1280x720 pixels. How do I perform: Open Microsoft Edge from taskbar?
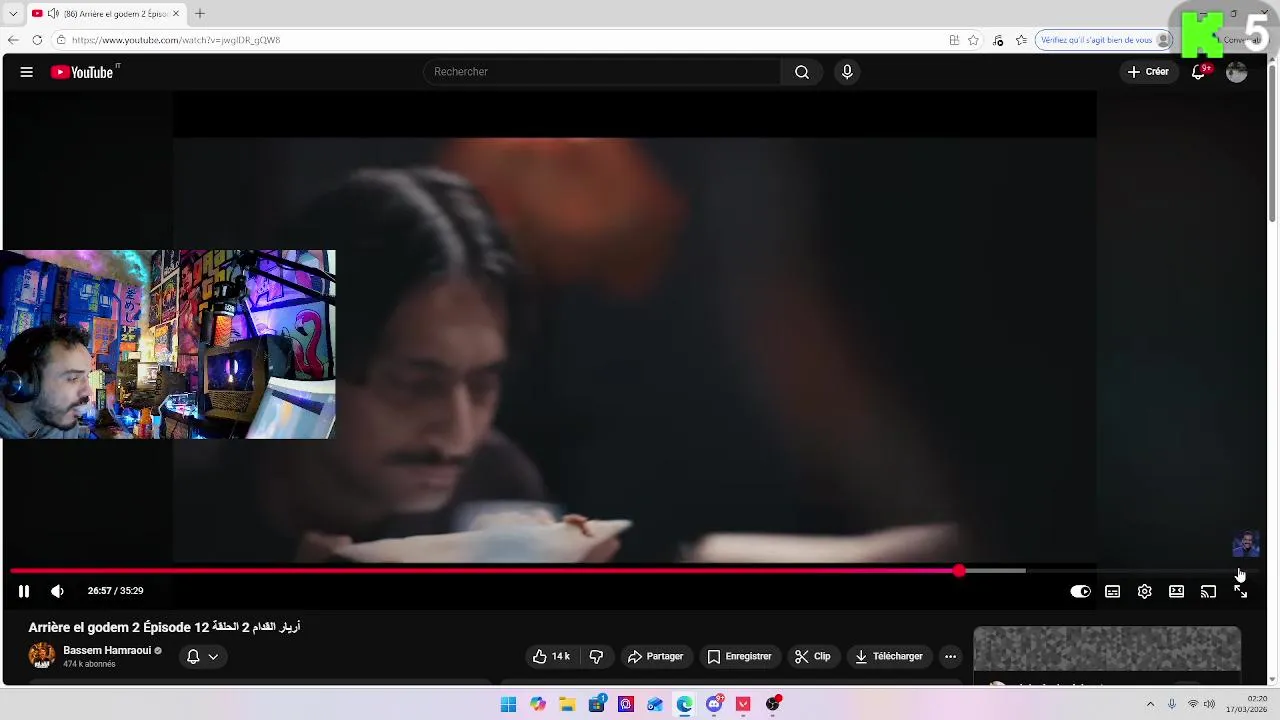pos(684,704)
